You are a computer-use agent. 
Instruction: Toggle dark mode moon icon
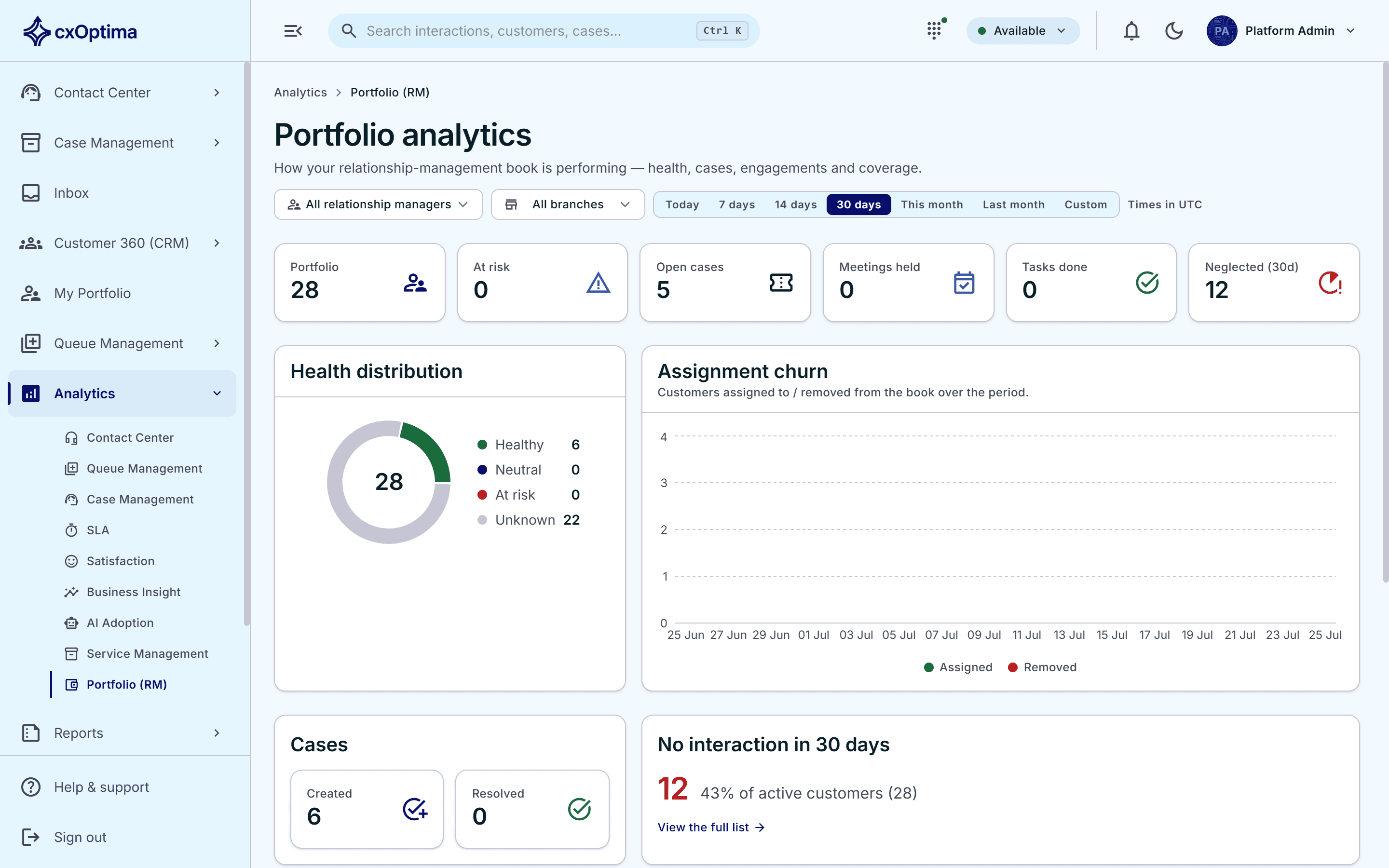(1174, 31)
